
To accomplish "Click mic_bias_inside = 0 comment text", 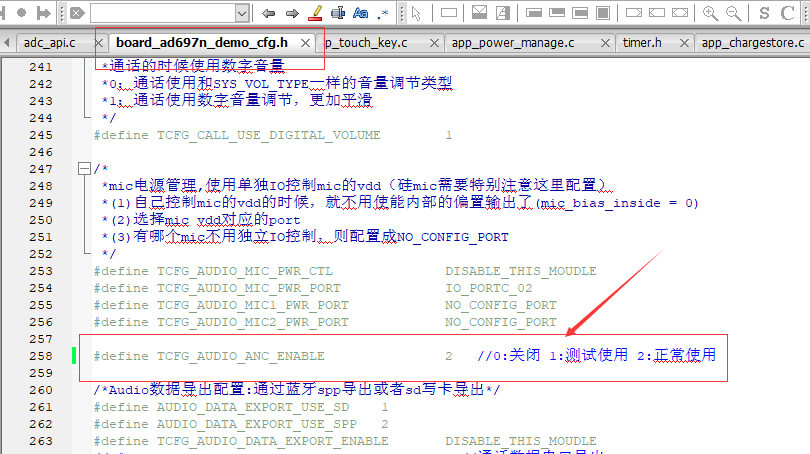I will point(617,203).
